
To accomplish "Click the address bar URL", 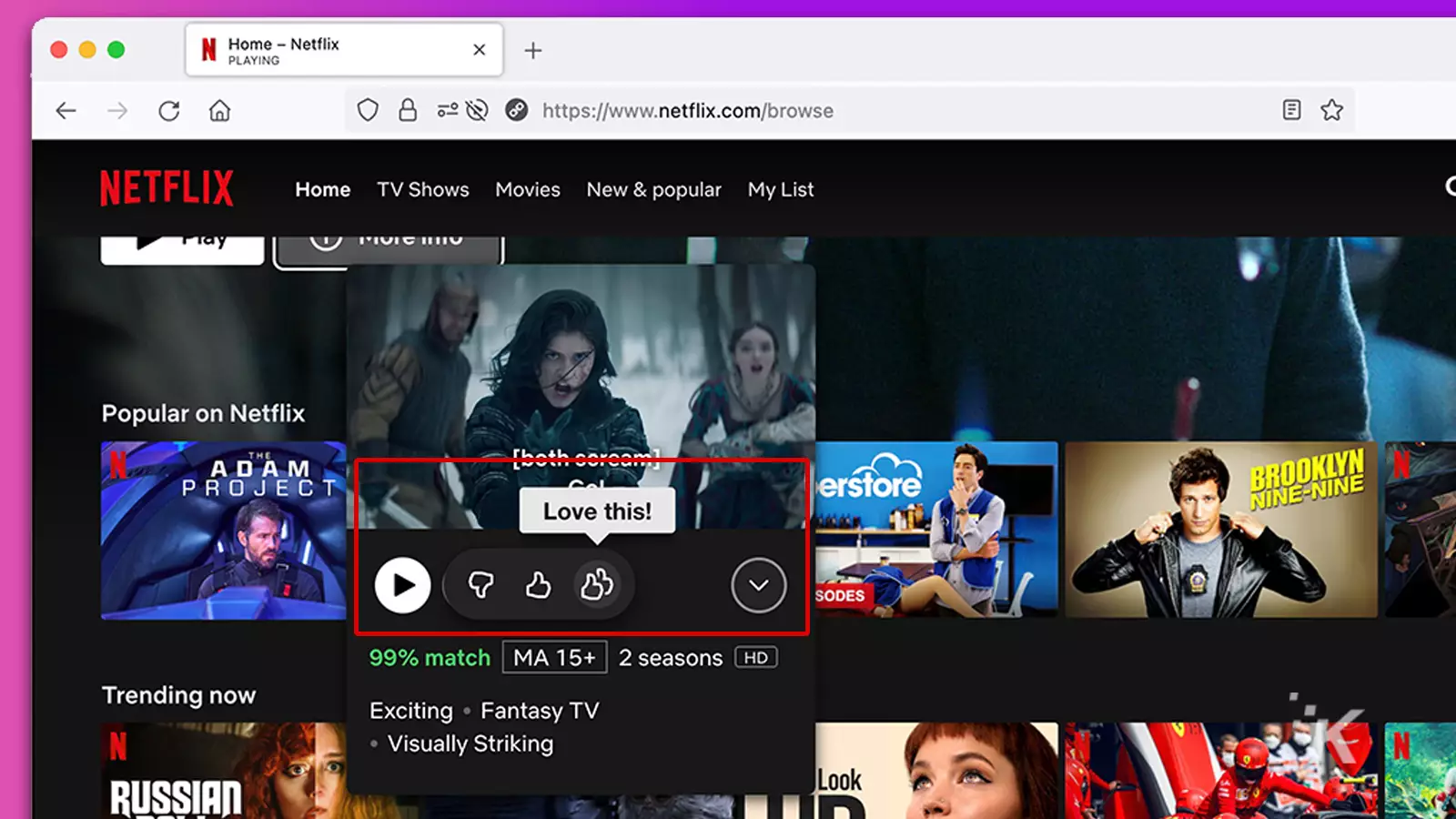I will tap(688, 111).
